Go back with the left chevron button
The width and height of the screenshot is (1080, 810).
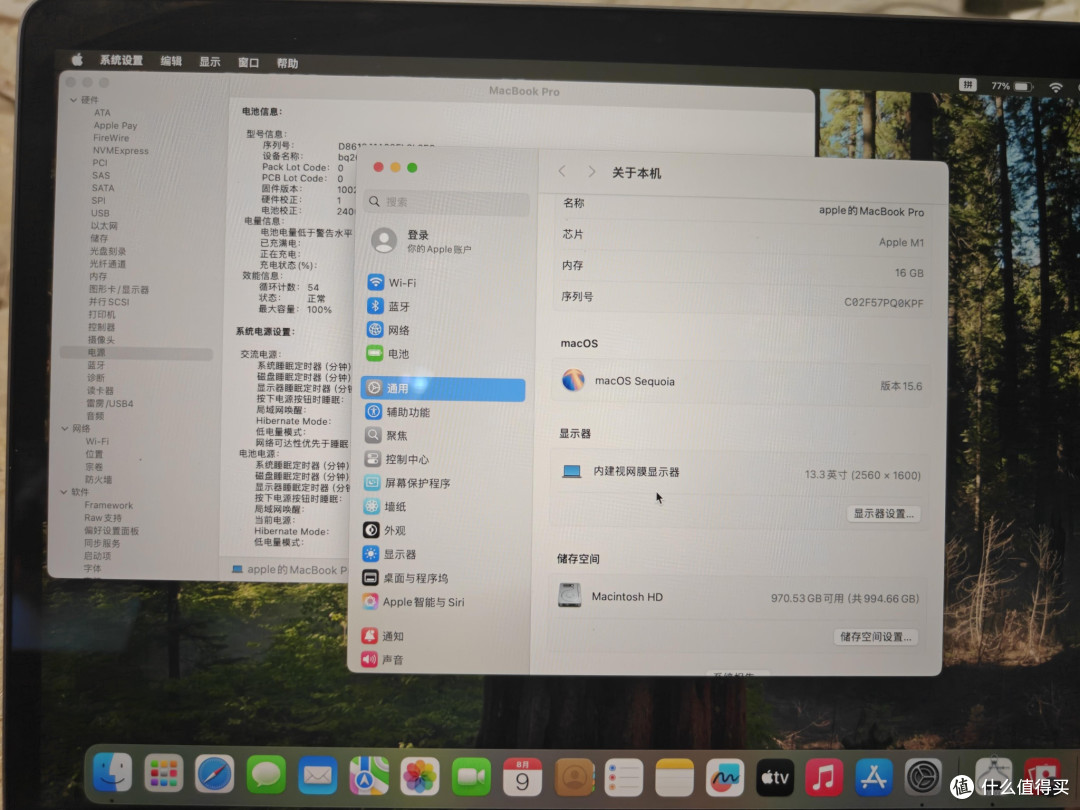tap(562, 172)
